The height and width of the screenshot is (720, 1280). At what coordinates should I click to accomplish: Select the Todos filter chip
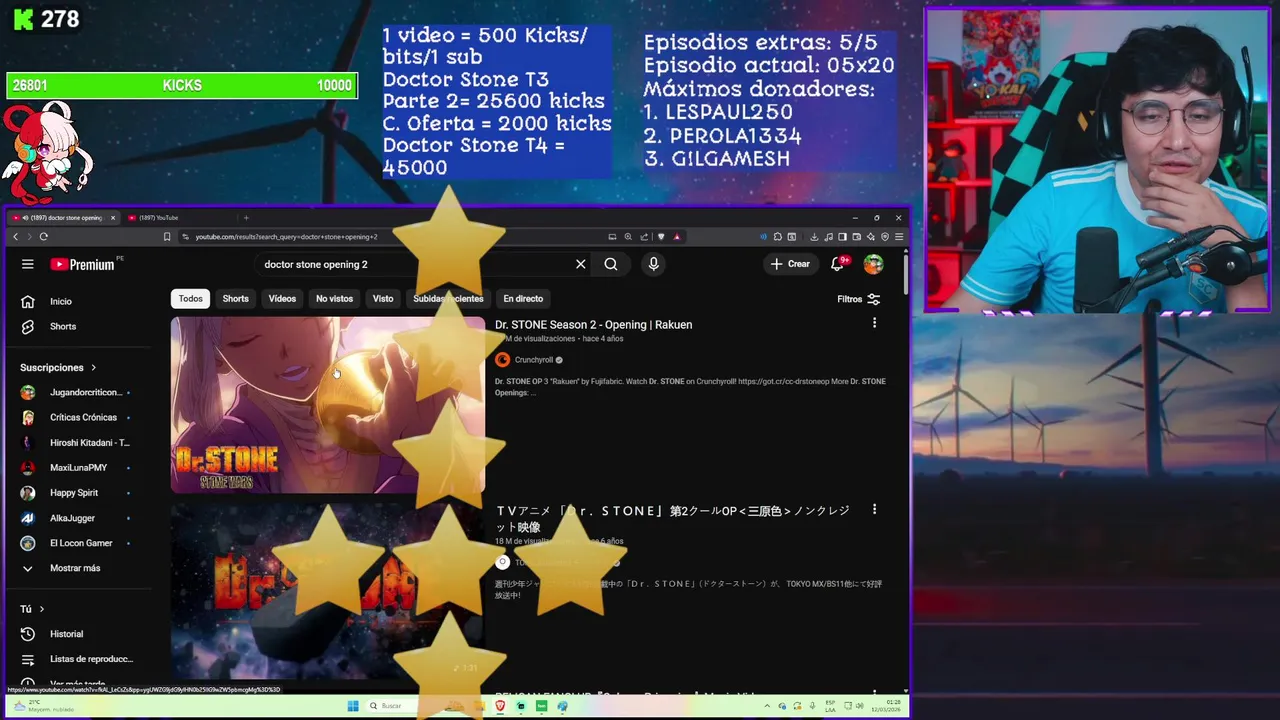pyautogui.click(x=190, y=298)
